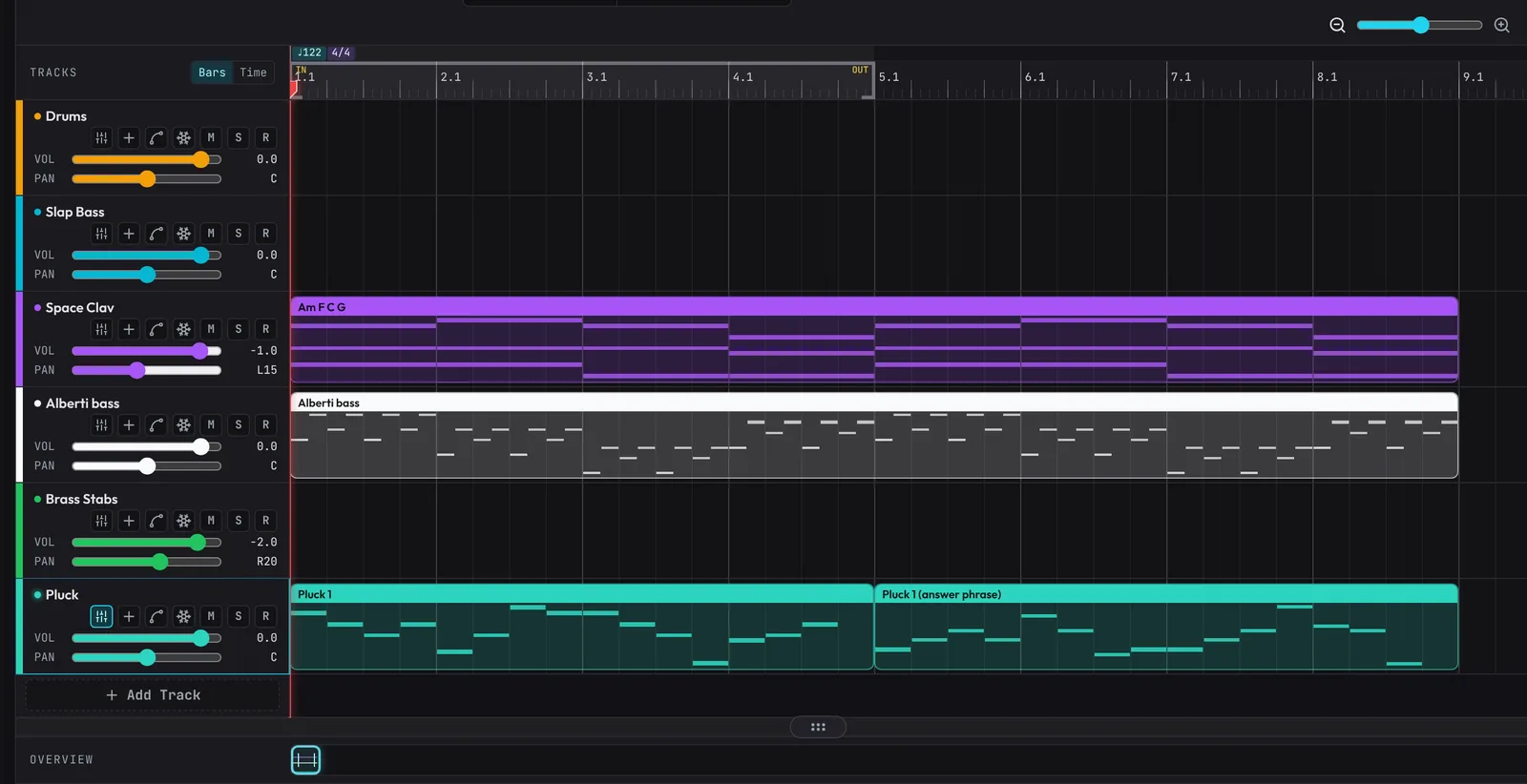The width and height of the screenshot is (1527, 784).
Task: Open the Drums track mixer settings icon
Action: pyautogui.click(x=102, y=137)
